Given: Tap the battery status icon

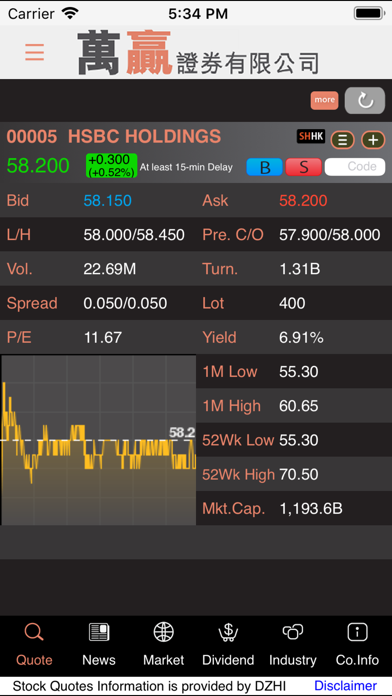Looking at the screenshot, I should coord(368,13).
